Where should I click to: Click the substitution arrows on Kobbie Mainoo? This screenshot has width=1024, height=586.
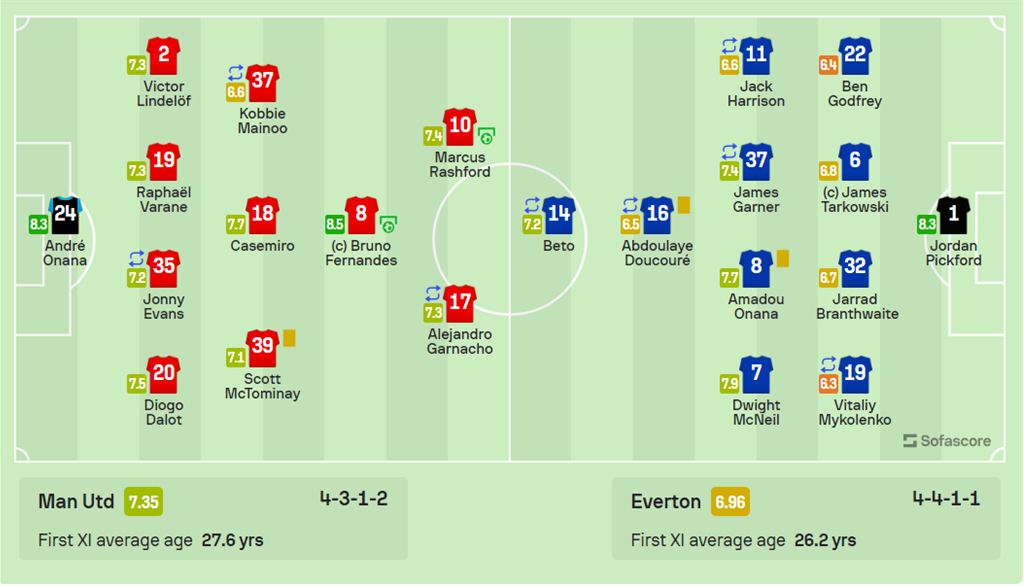coord(236,73)
